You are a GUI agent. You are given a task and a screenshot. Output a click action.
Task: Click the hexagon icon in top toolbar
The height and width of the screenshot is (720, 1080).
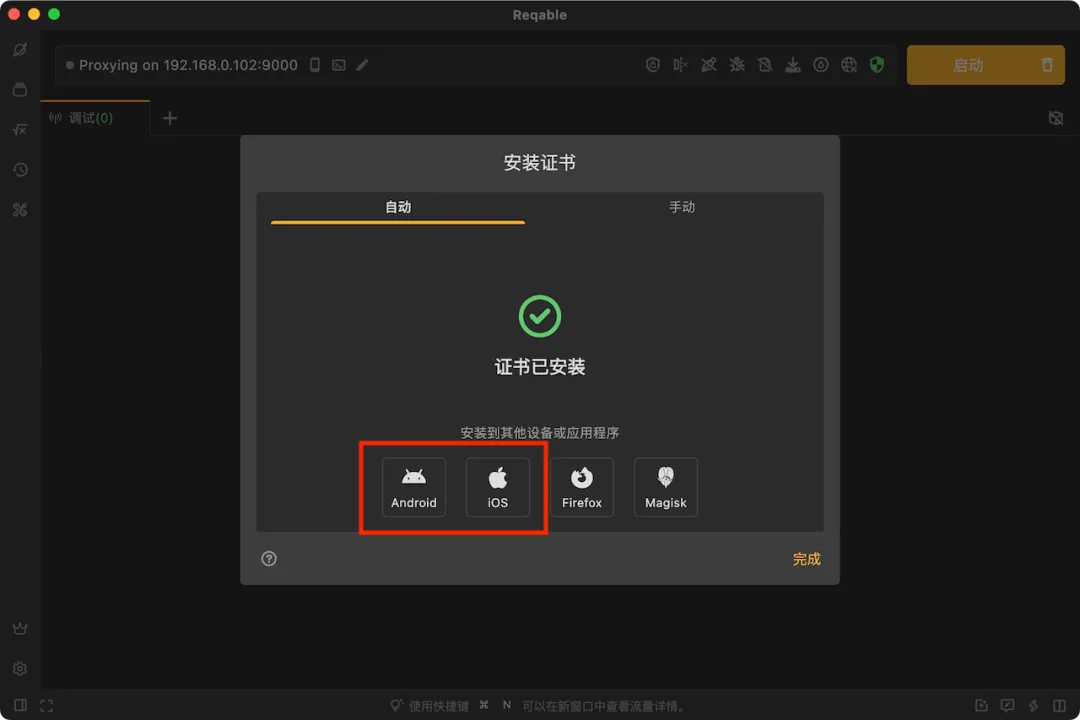tap(652, 65)
